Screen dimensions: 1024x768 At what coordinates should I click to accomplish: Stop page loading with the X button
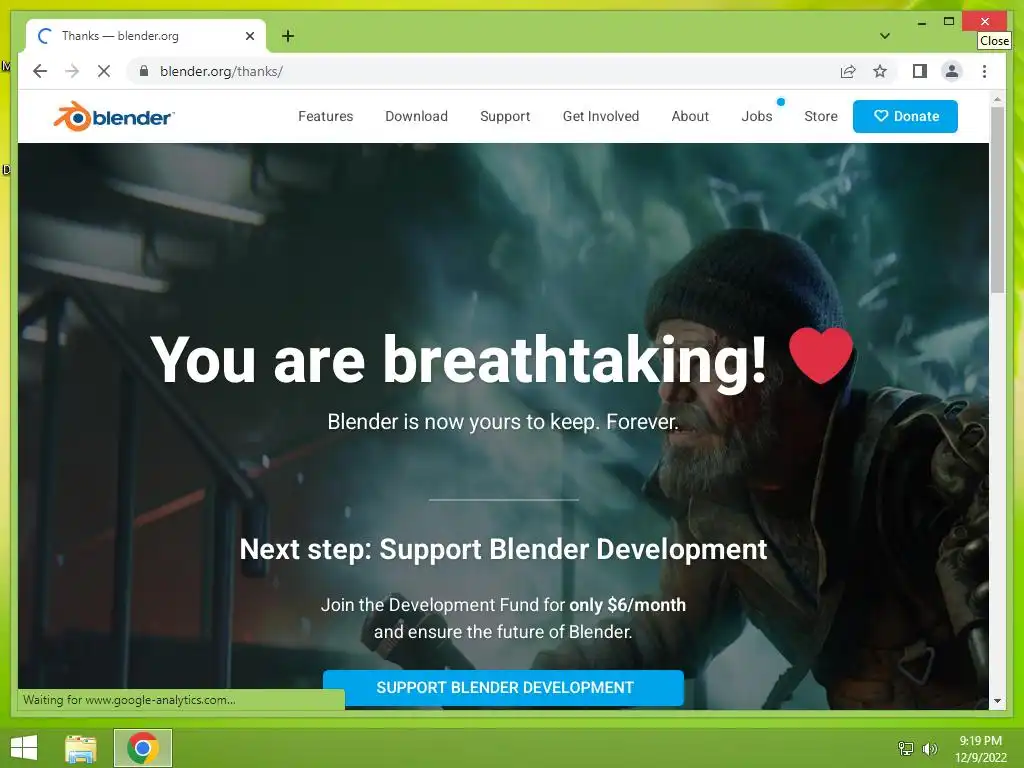[x=104, y=71]
